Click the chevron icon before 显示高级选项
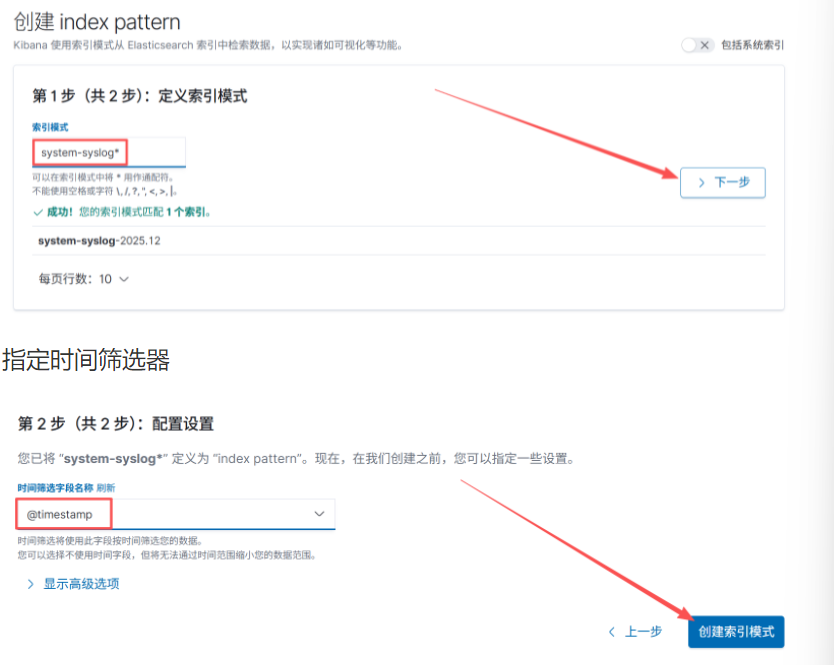The image size is (834, 665). (x=30, y=584)
